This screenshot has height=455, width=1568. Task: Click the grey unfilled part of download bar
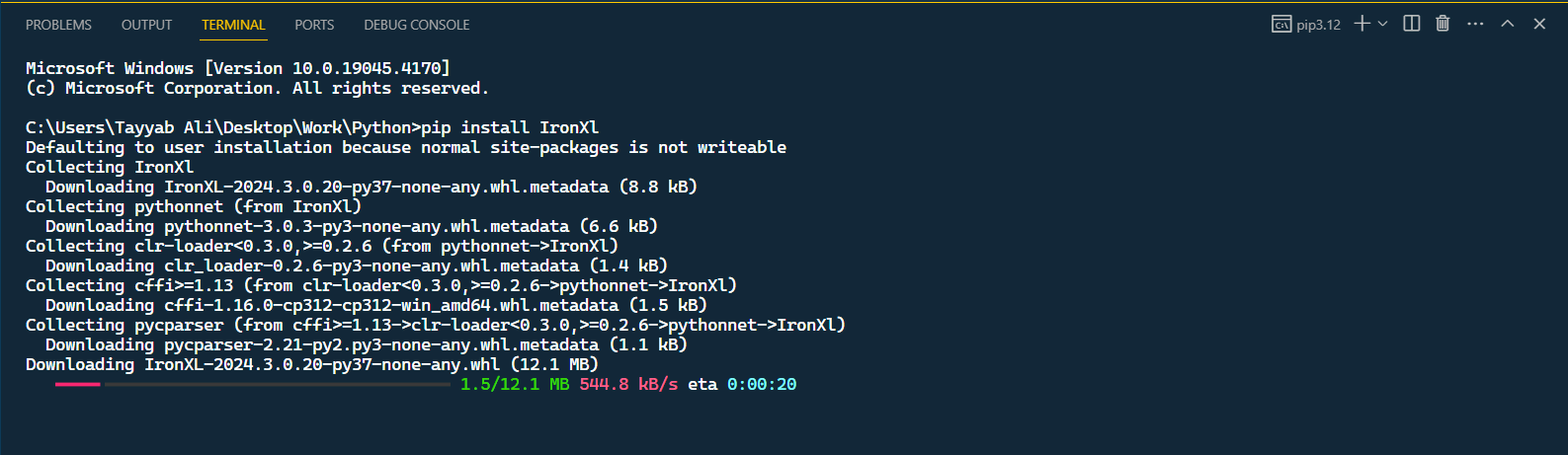tap(277, 384)
